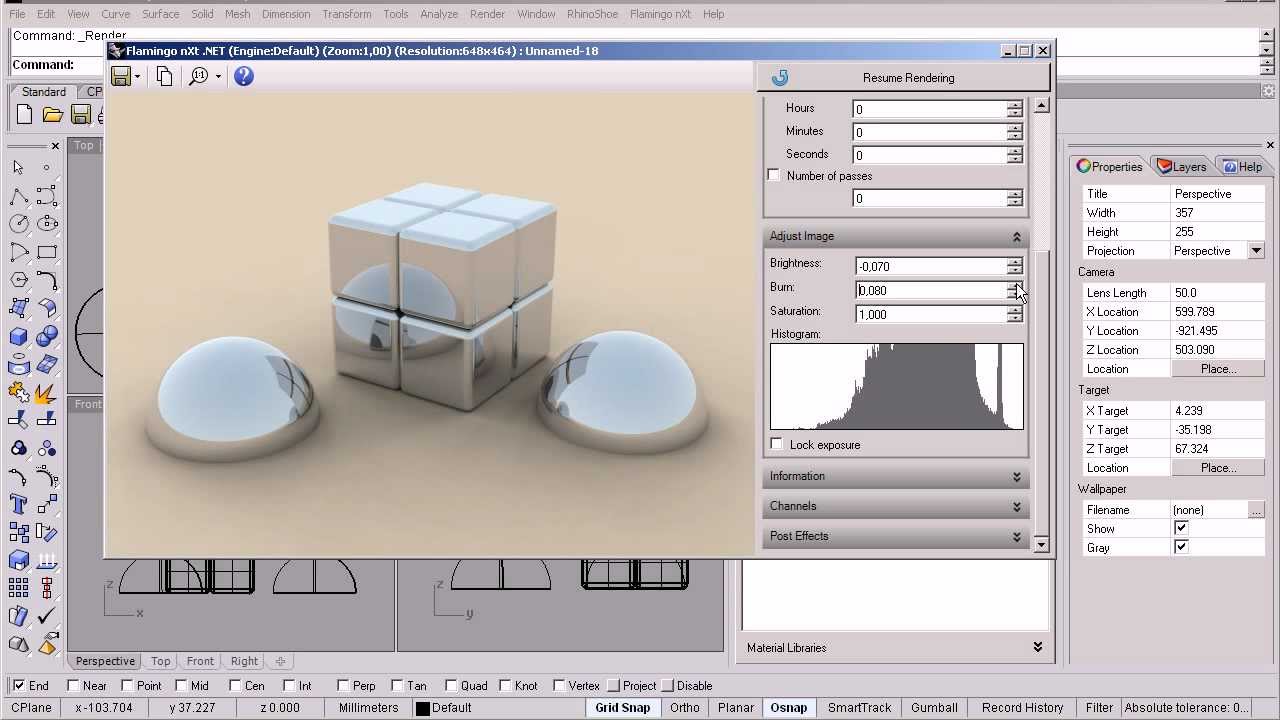Switch to the Layers tab
Screen dimensions: 1280x720
(1182, 167)
